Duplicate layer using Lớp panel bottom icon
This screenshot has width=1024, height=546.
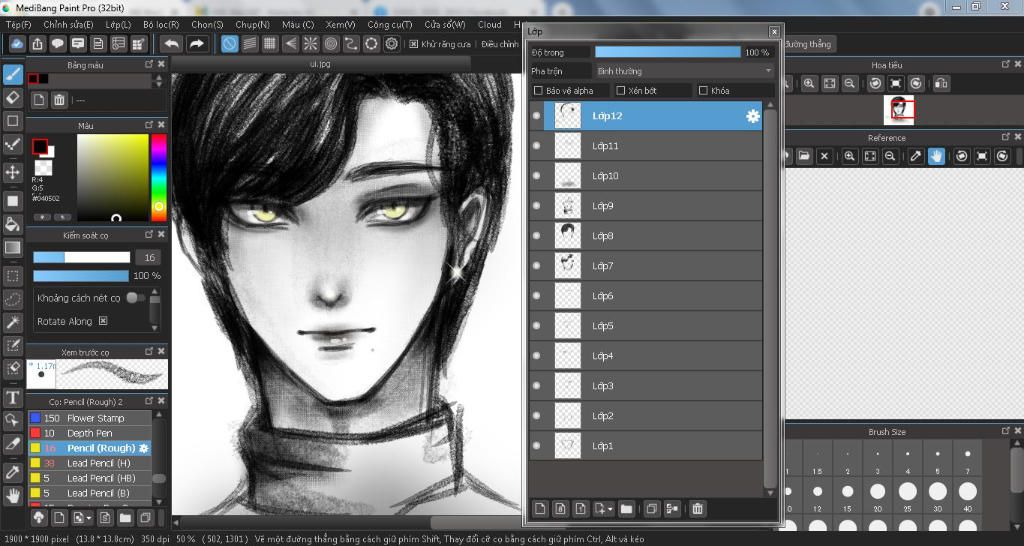[x=650, y=509]
